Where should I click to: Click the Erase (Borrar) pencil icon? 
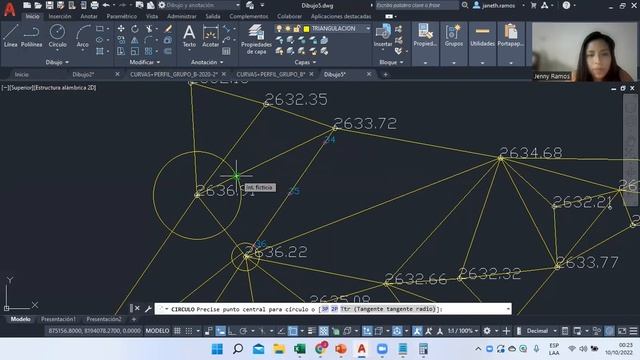pos(168,29)
